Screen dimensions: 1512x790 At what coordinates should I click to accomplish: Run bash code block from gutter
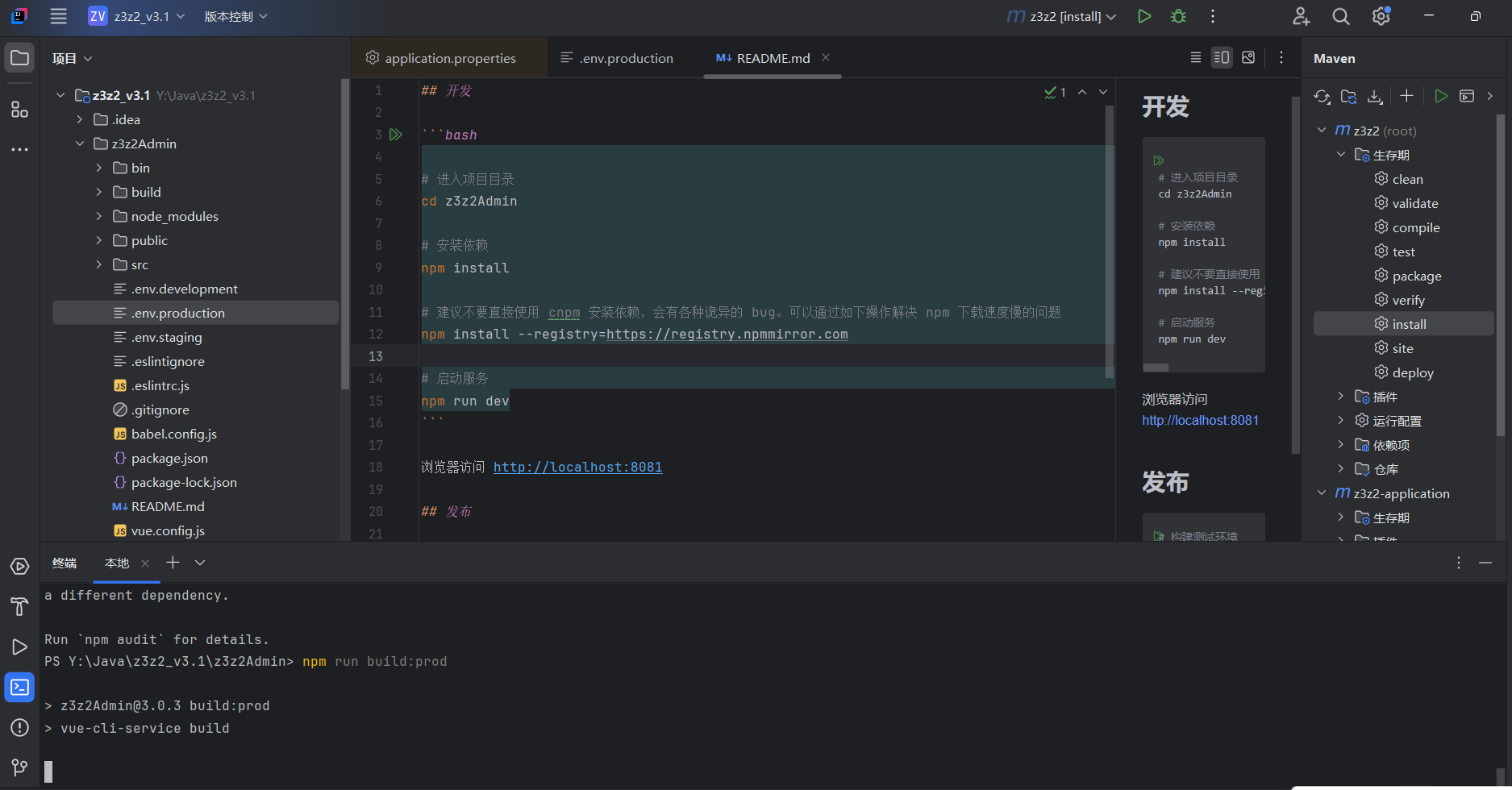395,135
